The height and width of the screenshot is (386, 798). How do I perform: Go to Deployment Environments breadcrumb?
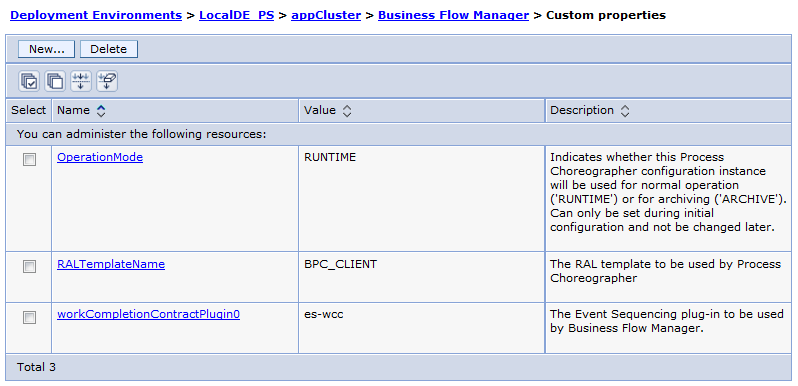tap(96, 15)
